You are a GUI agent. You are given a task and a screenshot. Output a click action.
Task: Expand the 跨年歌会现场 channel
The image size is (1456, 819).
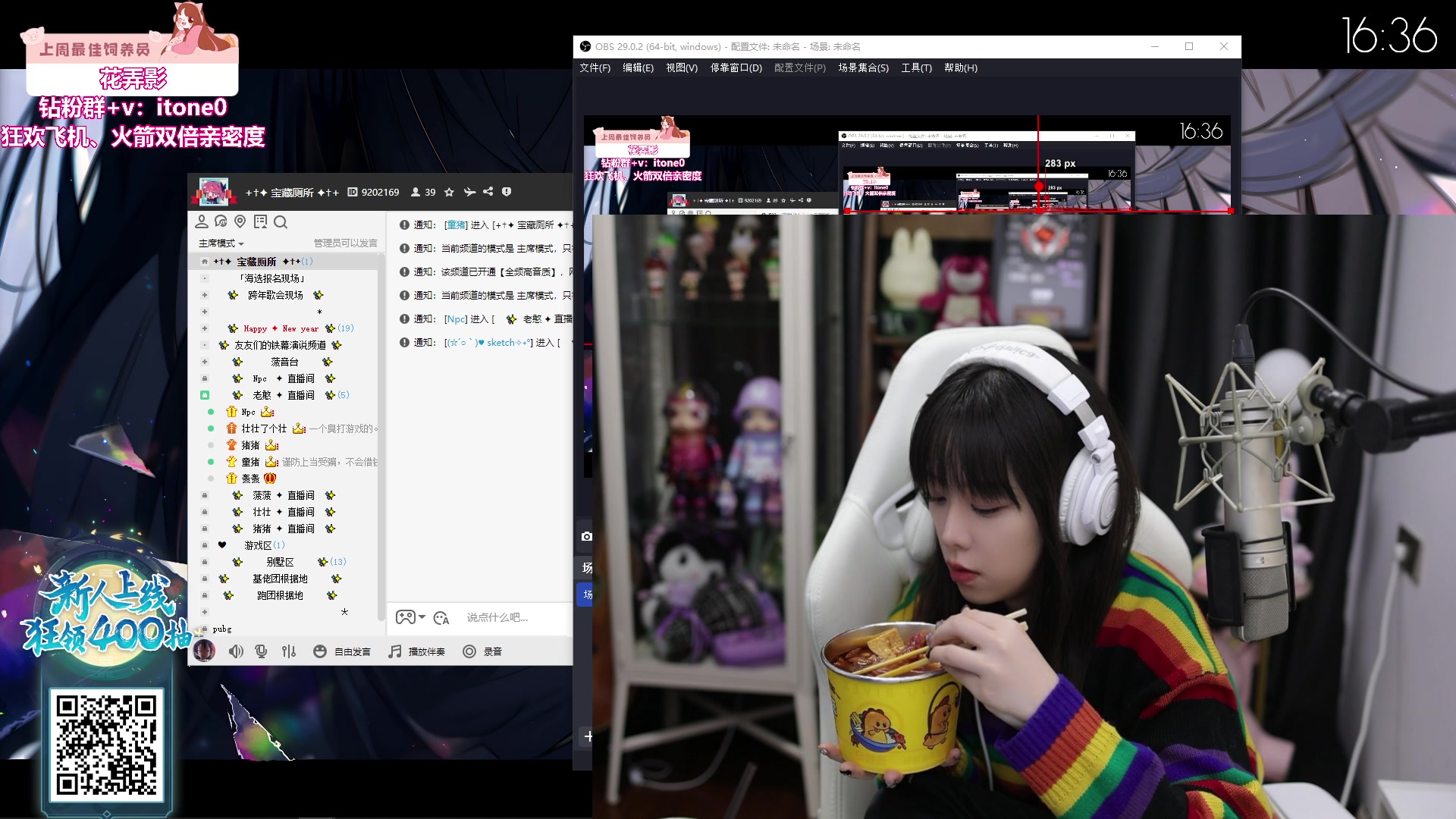[x=205, y=295]
